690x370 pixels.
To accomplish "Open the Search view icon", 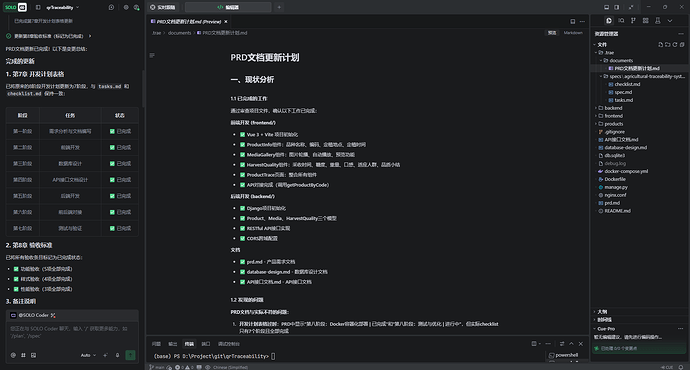I will (x=621, y=21).
